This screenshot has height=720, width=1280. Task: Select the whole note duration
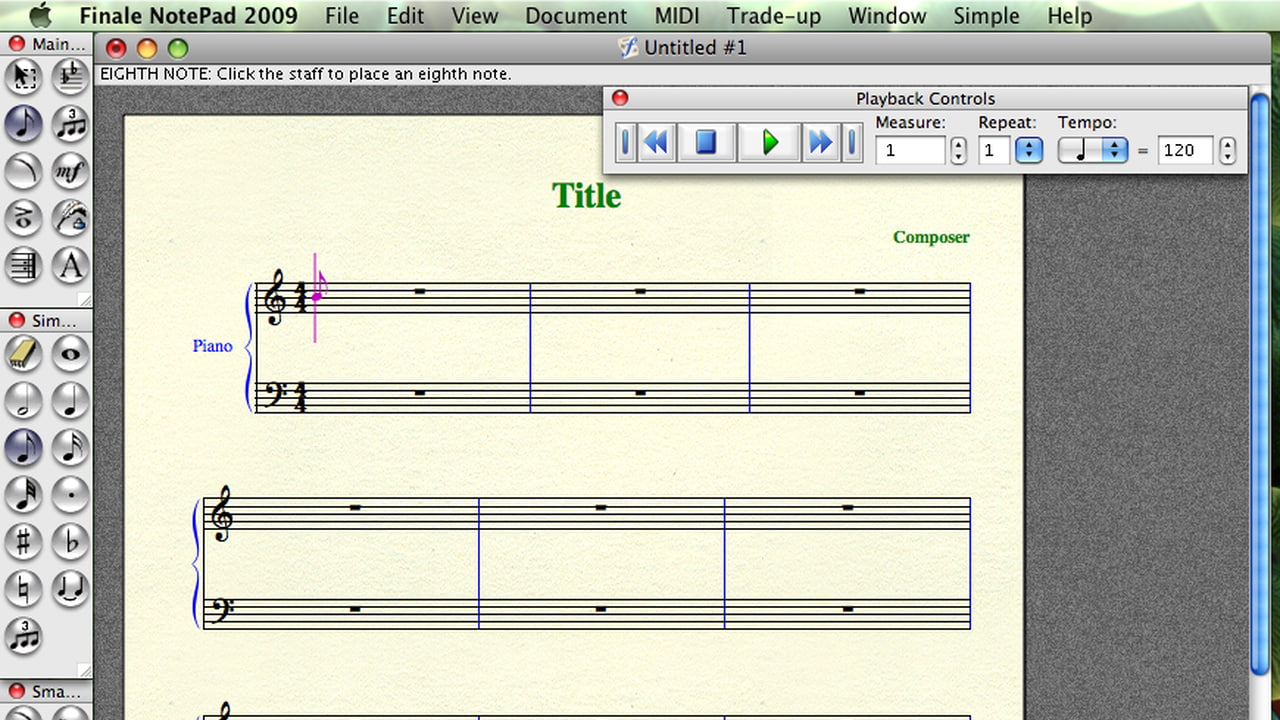point(70,353)
